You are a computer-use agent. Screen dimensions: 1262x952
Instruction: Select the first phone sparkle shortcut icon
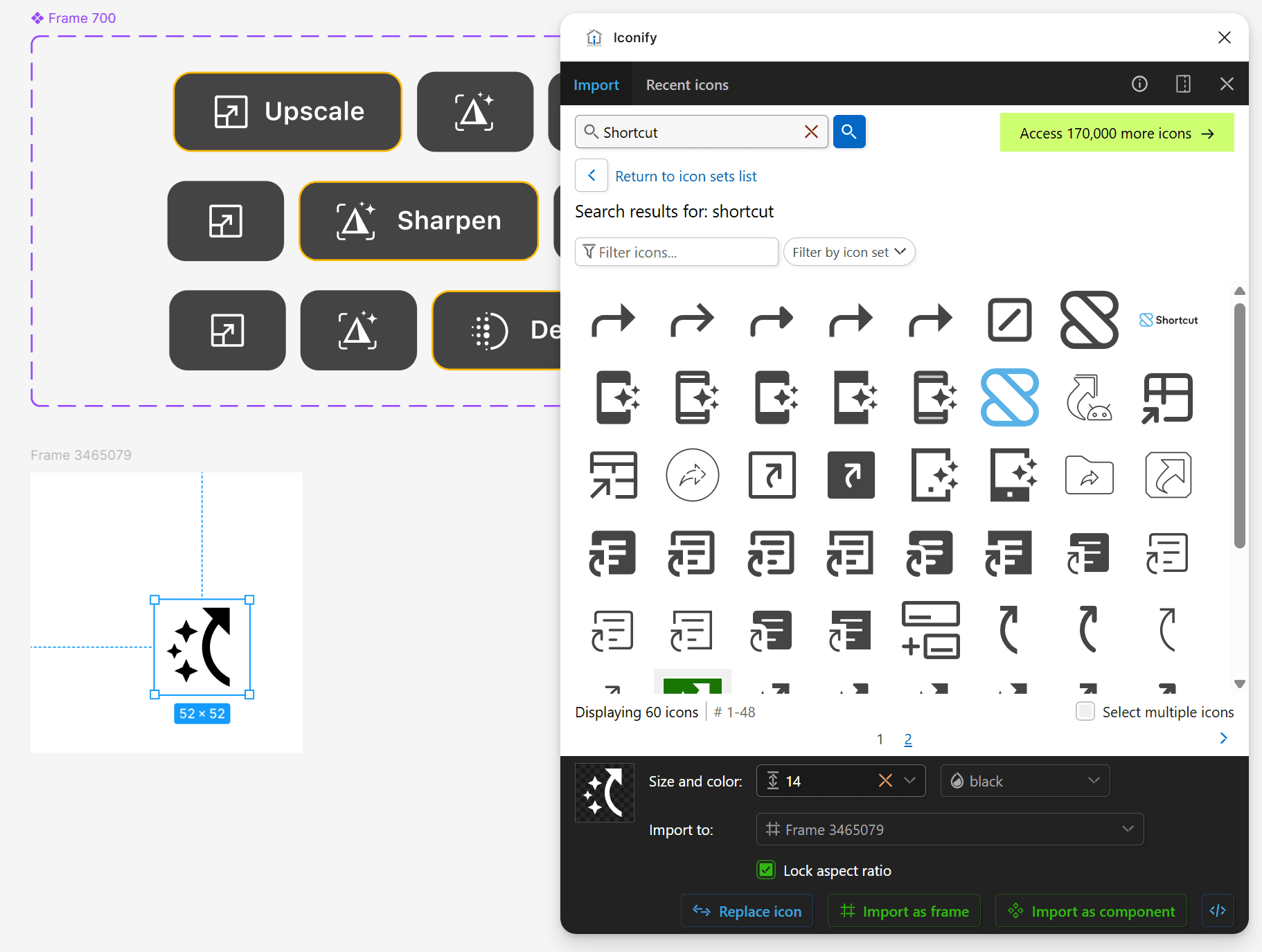(x=616, y=397)
